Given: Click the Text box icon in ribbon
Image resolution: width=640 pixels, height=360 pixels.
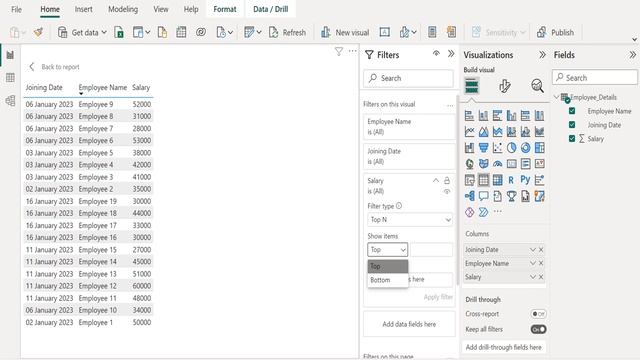Looking at the screenshot, I should (x=384, y=32).
